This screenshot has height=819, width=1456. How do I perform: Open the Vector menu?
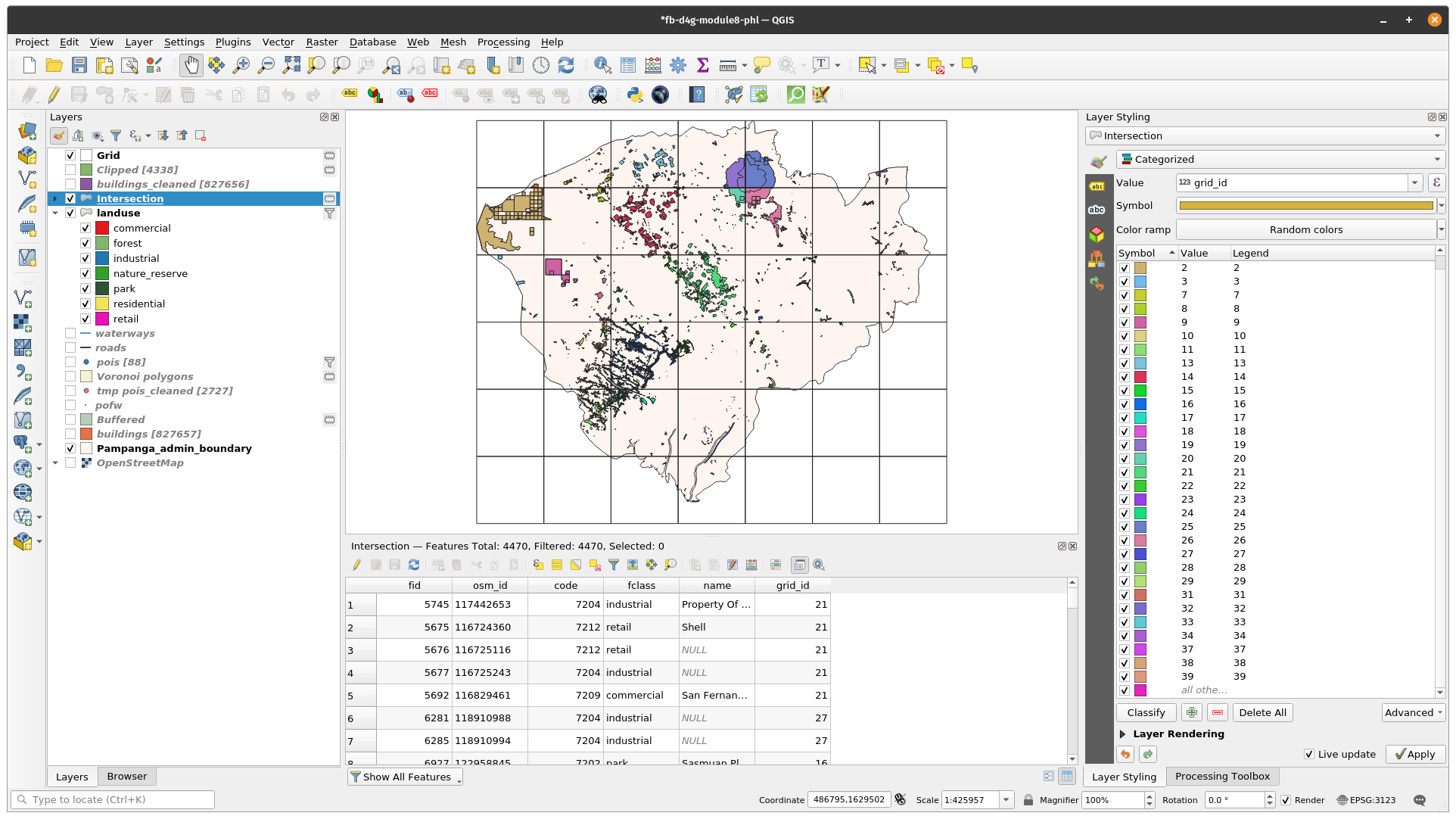coord(278,42)
